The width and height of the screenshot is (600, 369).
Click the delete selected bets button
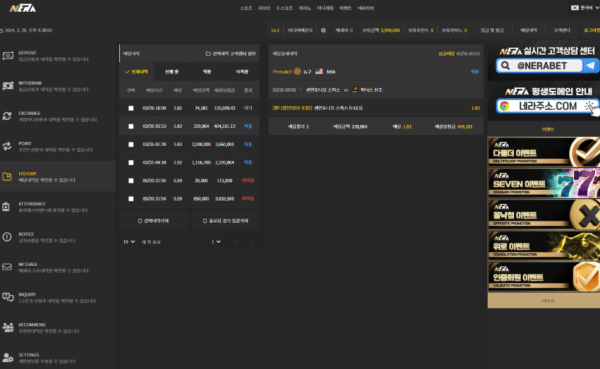(153, 221)
